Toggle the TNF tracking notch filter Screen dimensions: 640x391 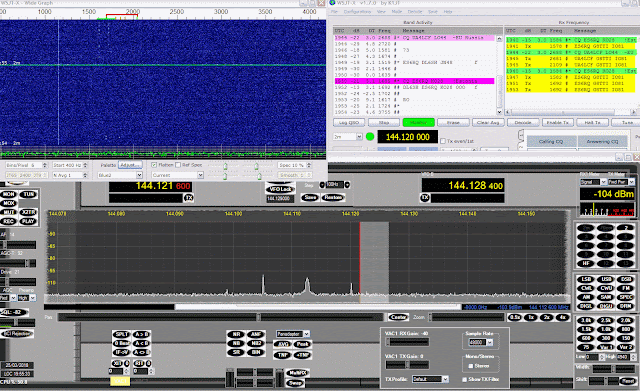(x=283, y=355)
